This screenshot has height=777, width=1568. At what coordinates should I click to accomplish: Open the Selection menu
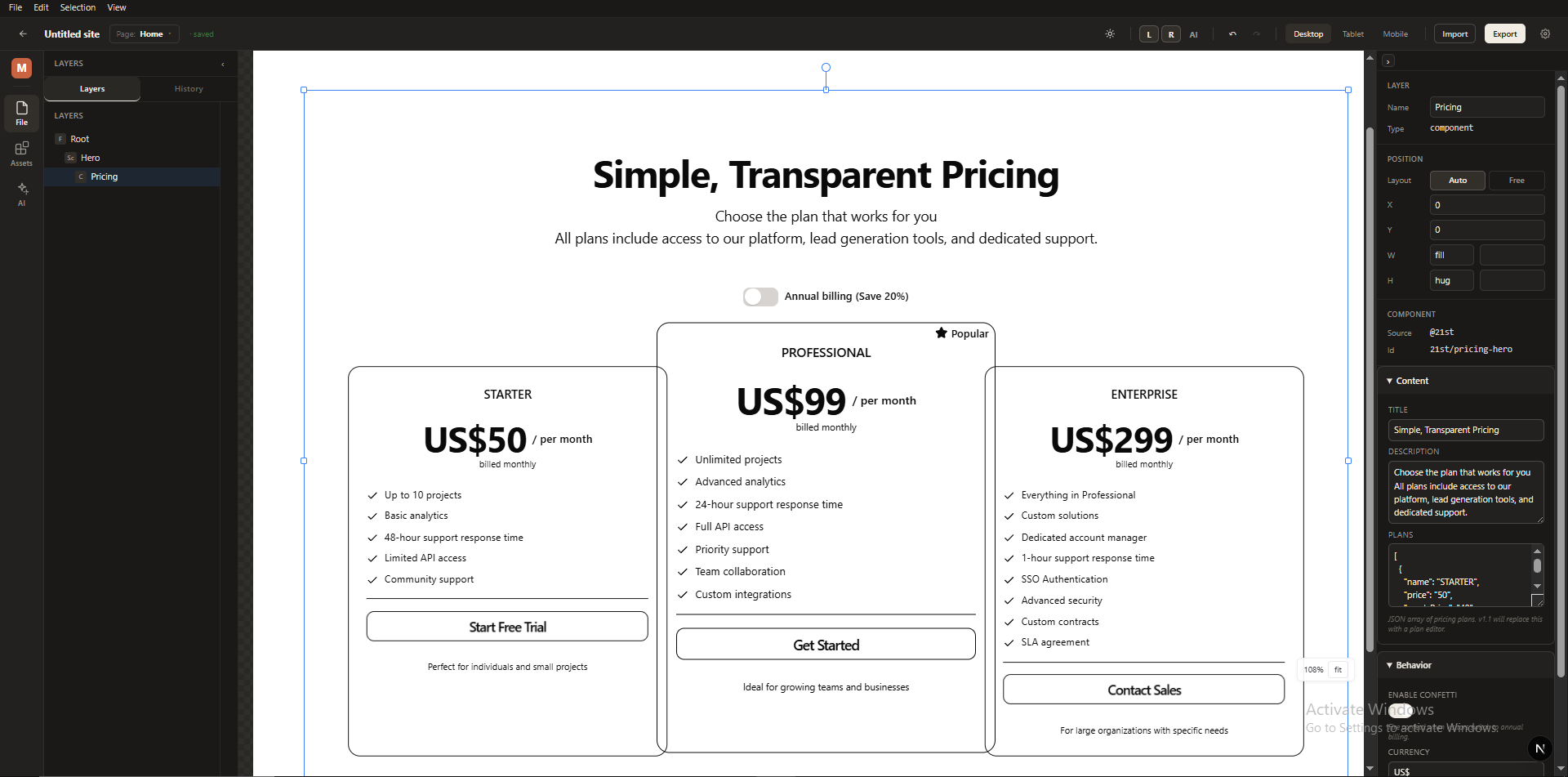pos(78,7)
